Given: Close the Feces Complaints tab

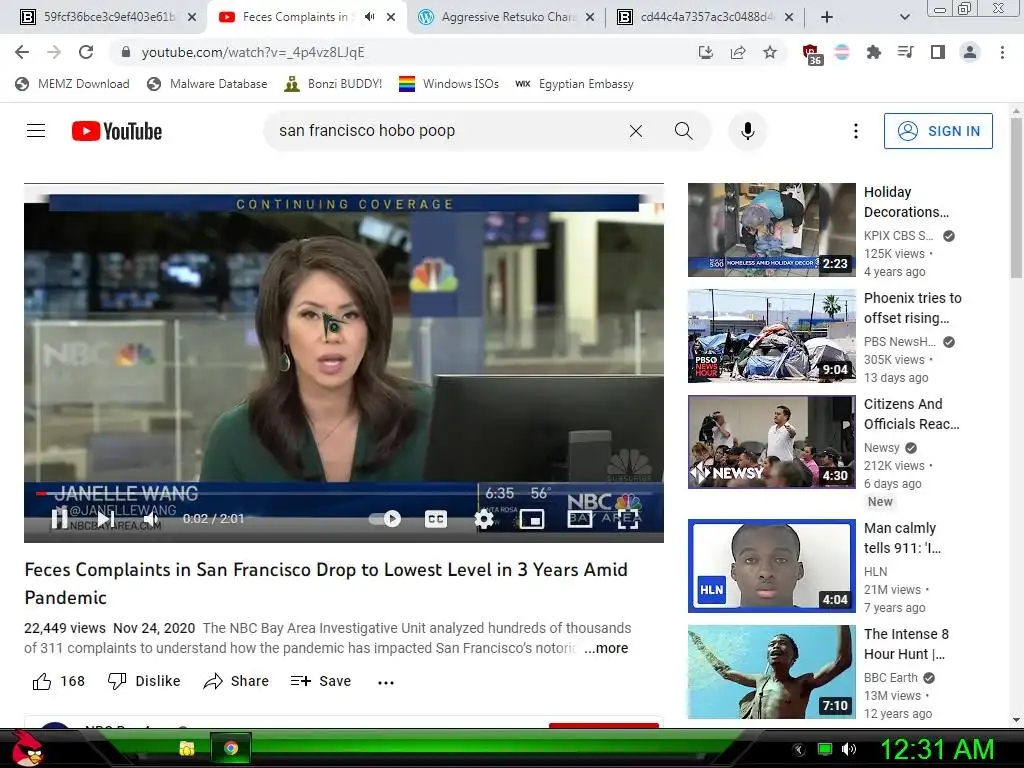Looking at the screenshot, I should (x=391, y=17).
